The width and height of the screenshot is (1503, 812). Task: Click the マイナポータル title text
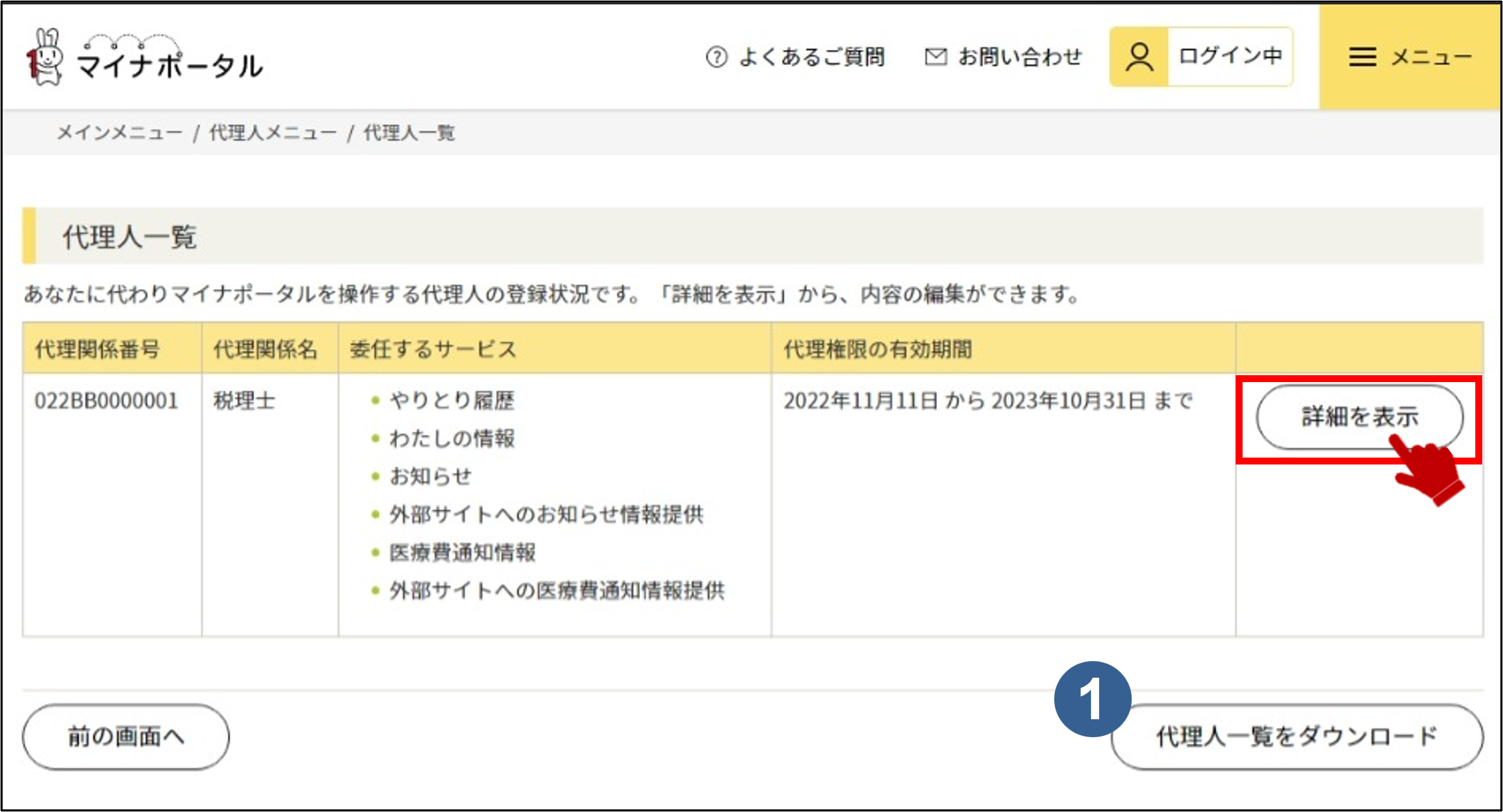tap(170, 66)
